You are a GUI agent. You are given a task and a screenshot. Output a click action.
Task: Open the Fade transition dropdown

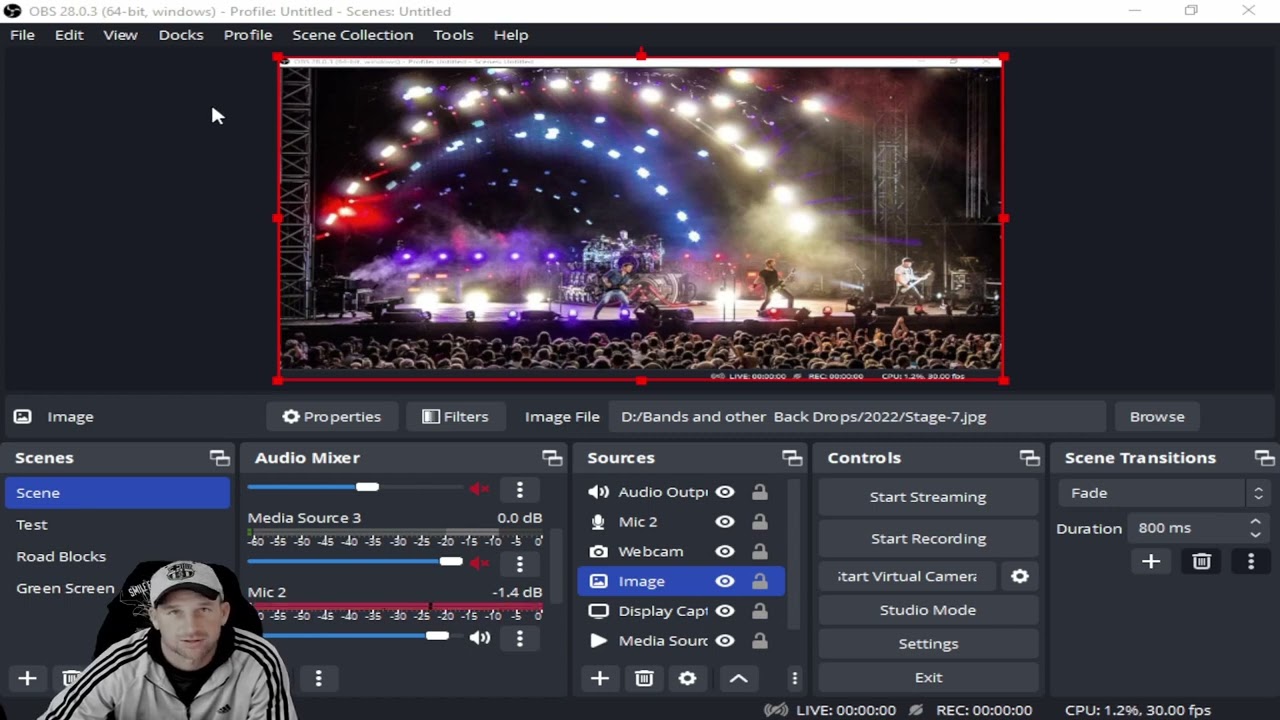coord(1164,493)
